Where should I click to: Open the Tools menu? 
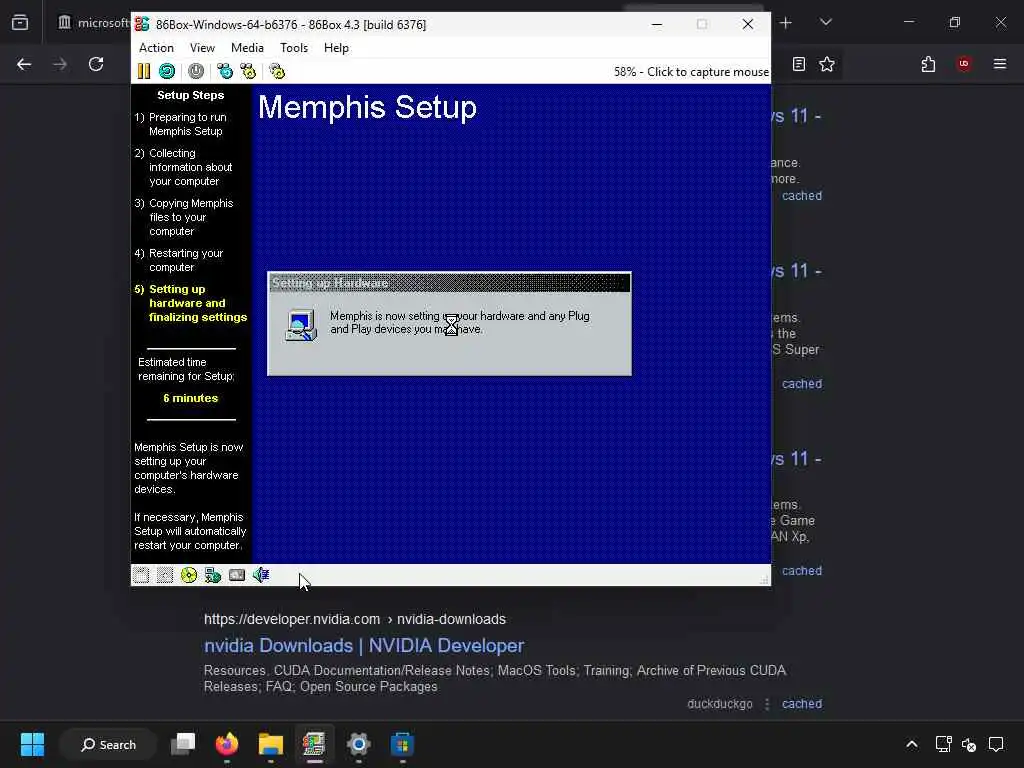pyautogui.click(x=294, y=48)
